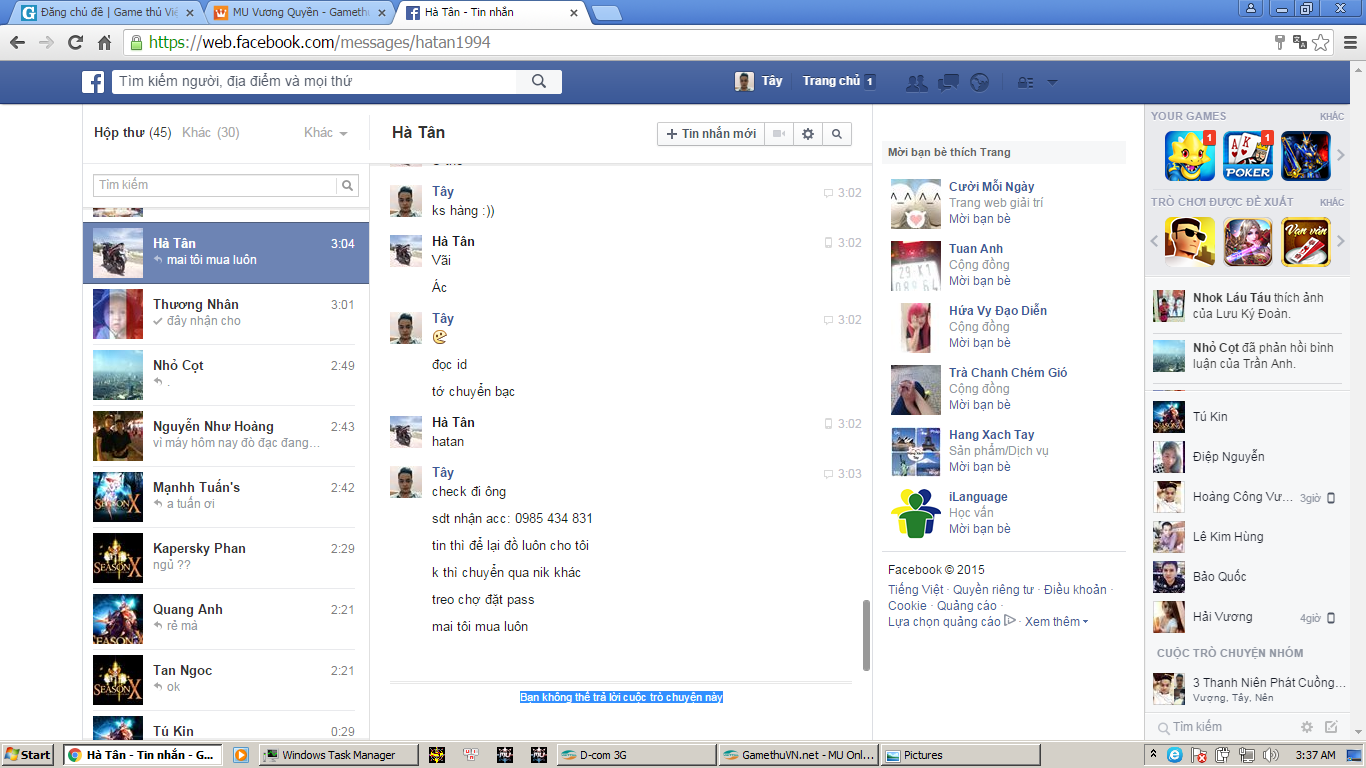The height and width of the screenshot is (768, 1366).
Task: Expand the Xem thêm footer dropdown
Action: click(1056, 621)
